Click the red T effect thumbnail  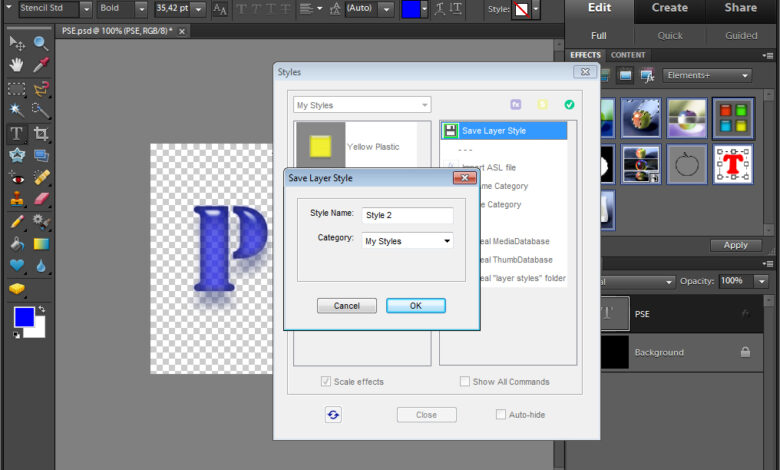pos(733,163)
